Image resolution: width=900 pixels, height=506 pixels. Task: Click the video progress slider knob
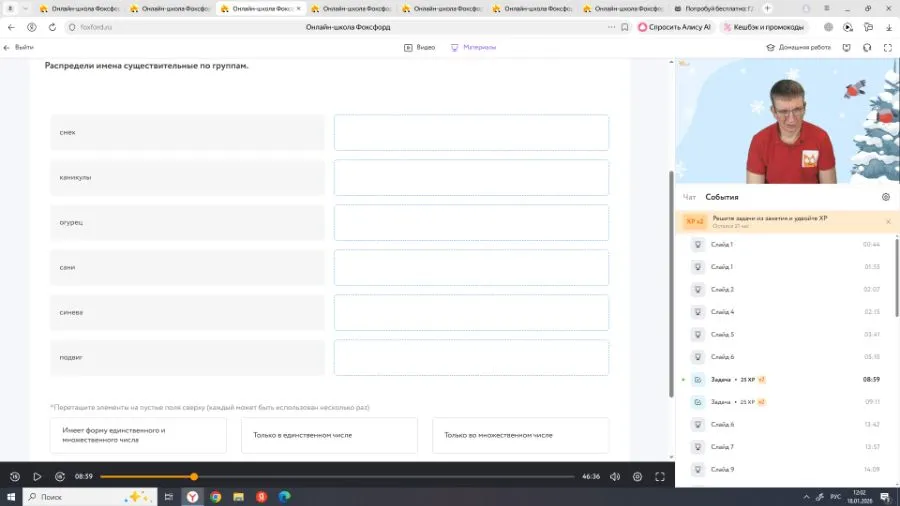(x=194, y=476)
